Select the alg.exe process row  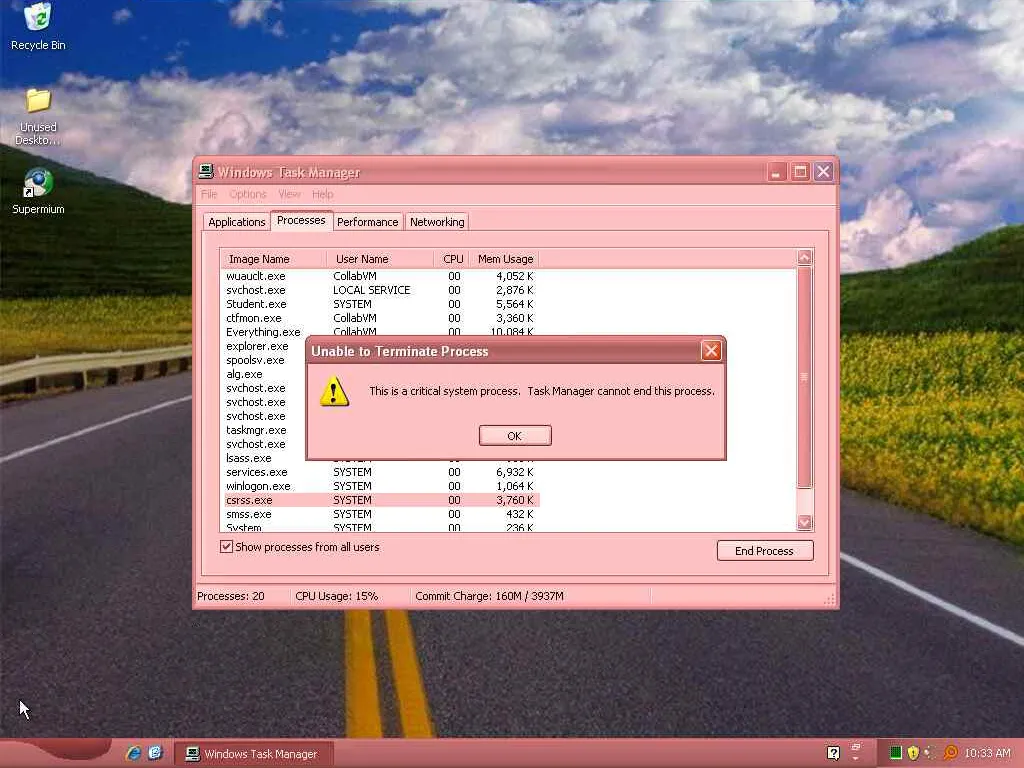[244, 374]
